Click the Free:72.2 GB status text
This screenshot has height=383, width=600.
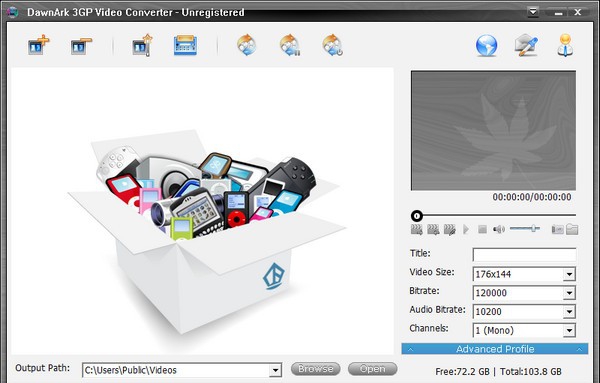(x=462, y=372)
